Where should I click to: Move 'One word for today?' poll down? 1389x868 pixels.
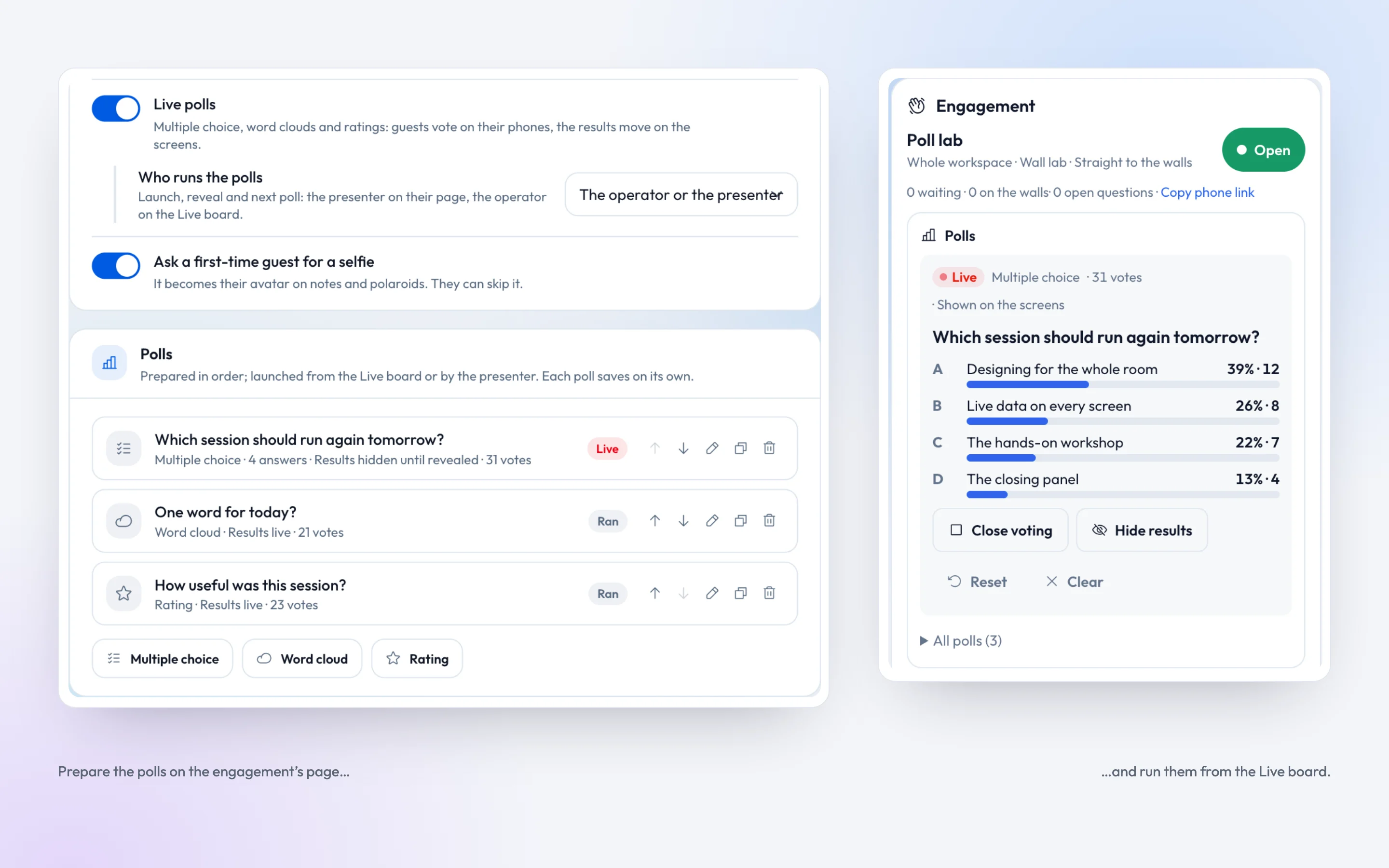coord(683,521)
